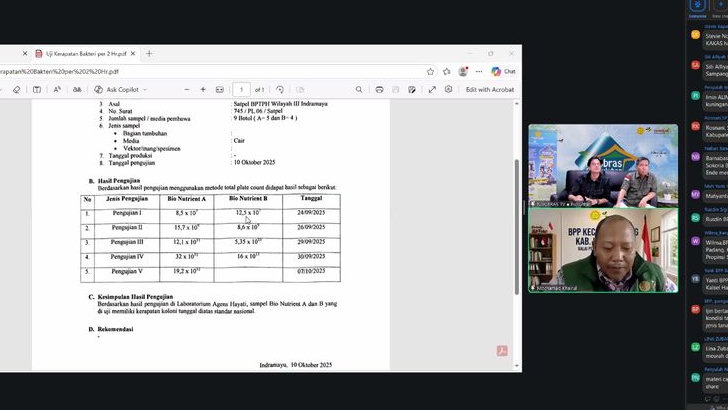
Task: Click scrollbar up arrow in PDF viewer
Action: pos(517,104)
